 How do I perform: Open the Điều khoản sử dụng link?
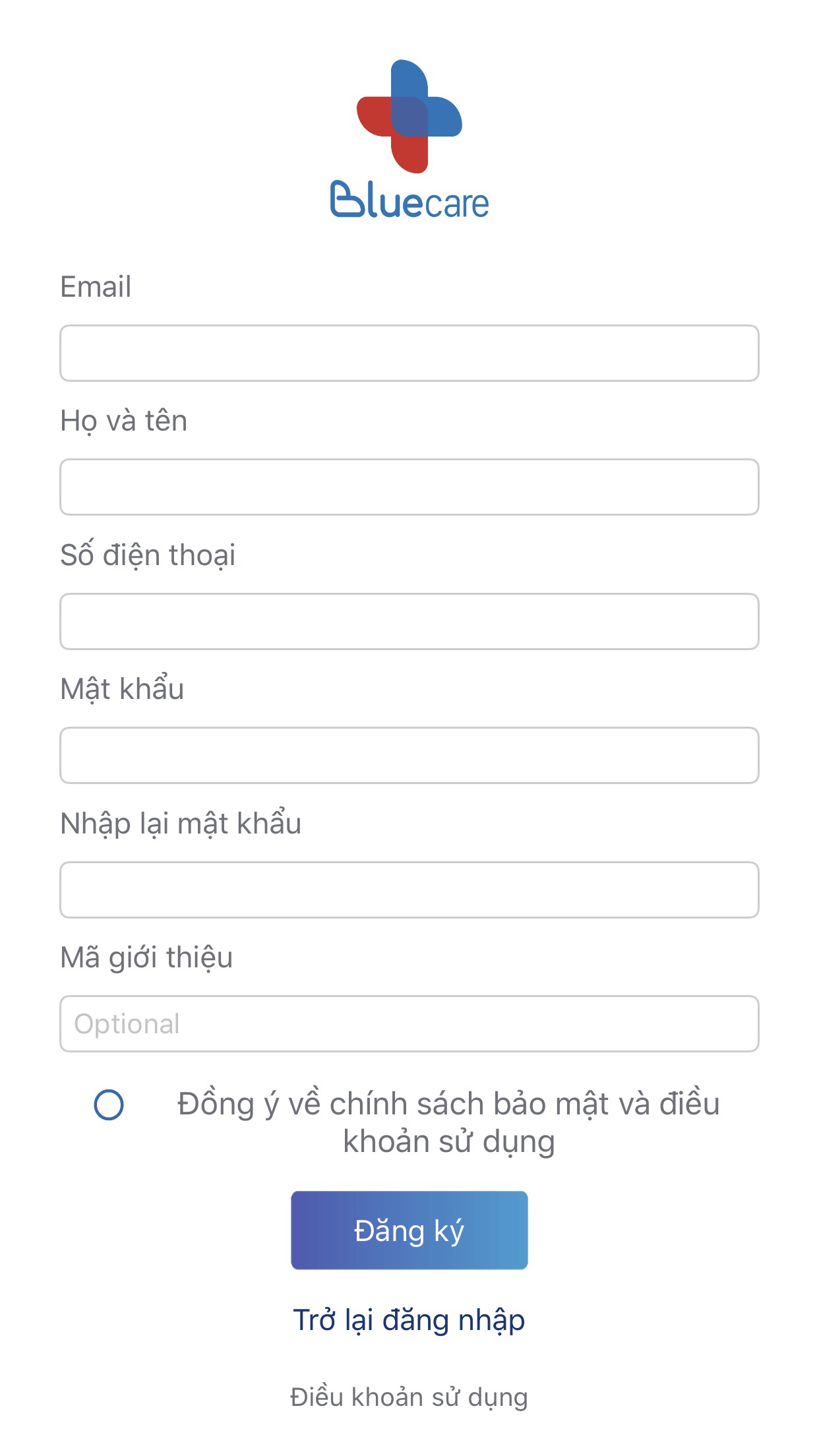point(409,1397)
